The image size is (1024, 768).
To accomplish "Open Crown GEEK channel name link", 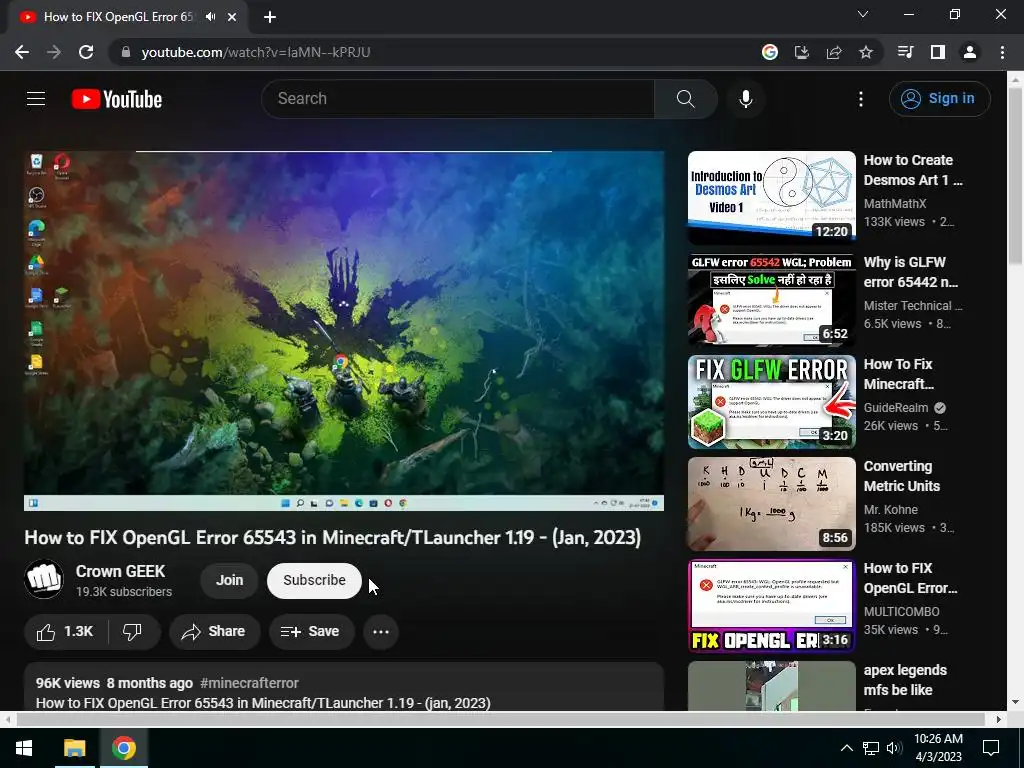I will 121,571.
